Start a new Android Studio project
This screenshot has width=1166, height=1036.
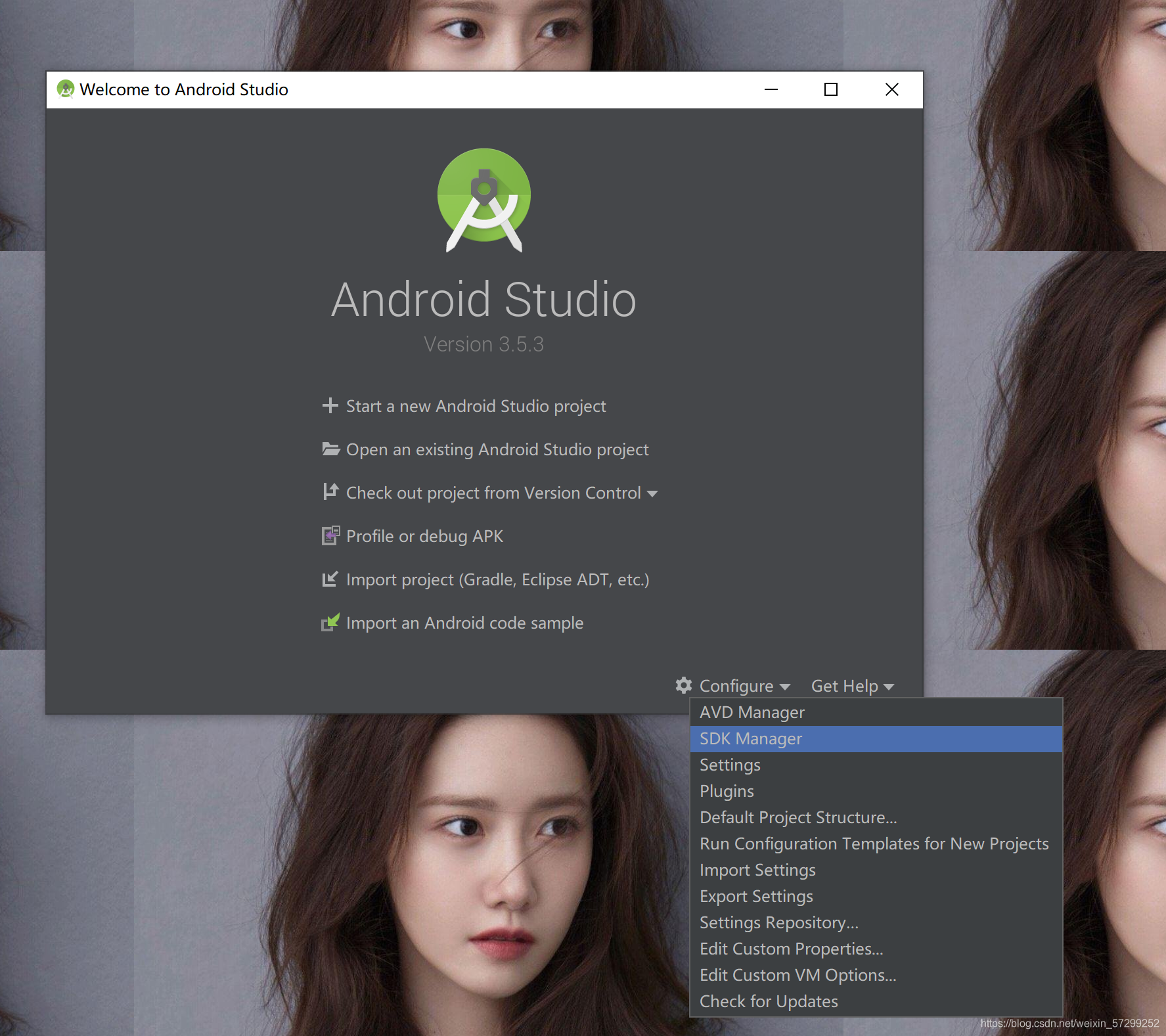pyautogui.click(x=476, y=406)
